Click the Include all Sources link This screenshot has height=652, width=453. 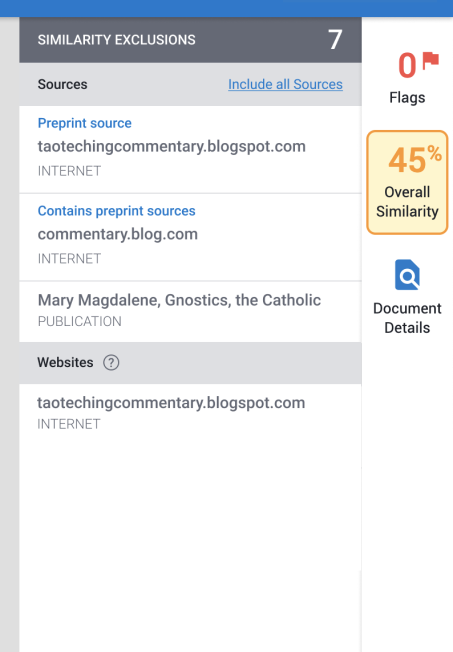pos(285,84)
